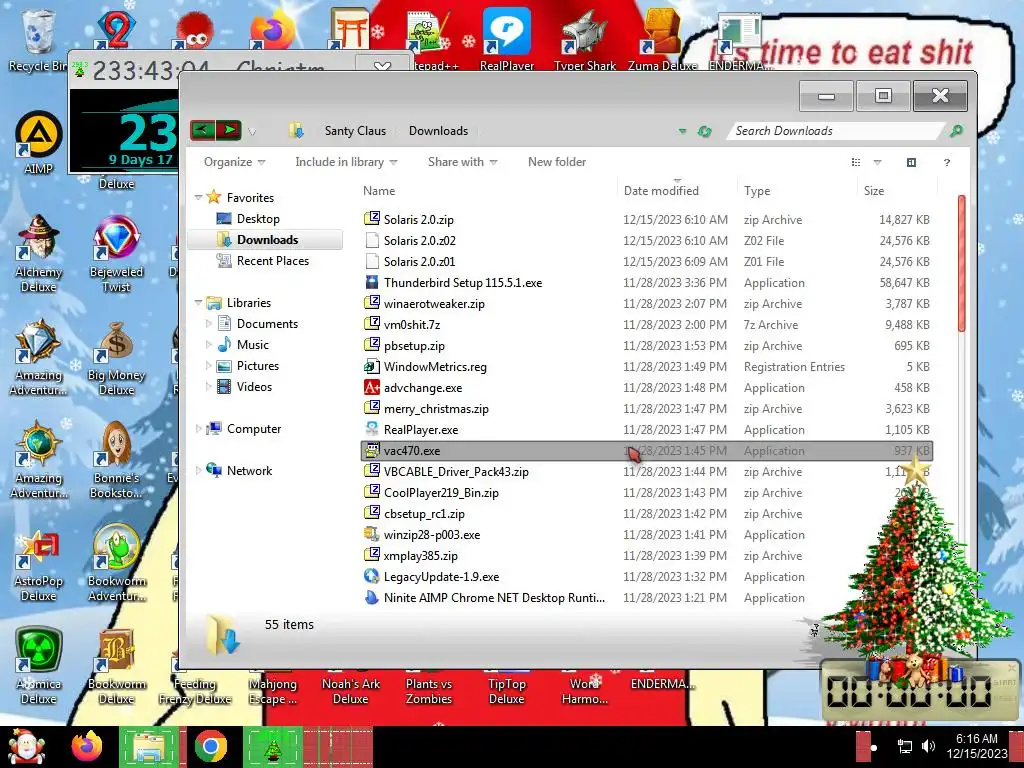Open Atomica Deluxe desktop shortcut
Image resolution: width=1024 pixels, height=768 pixels.
pos(38,666)
